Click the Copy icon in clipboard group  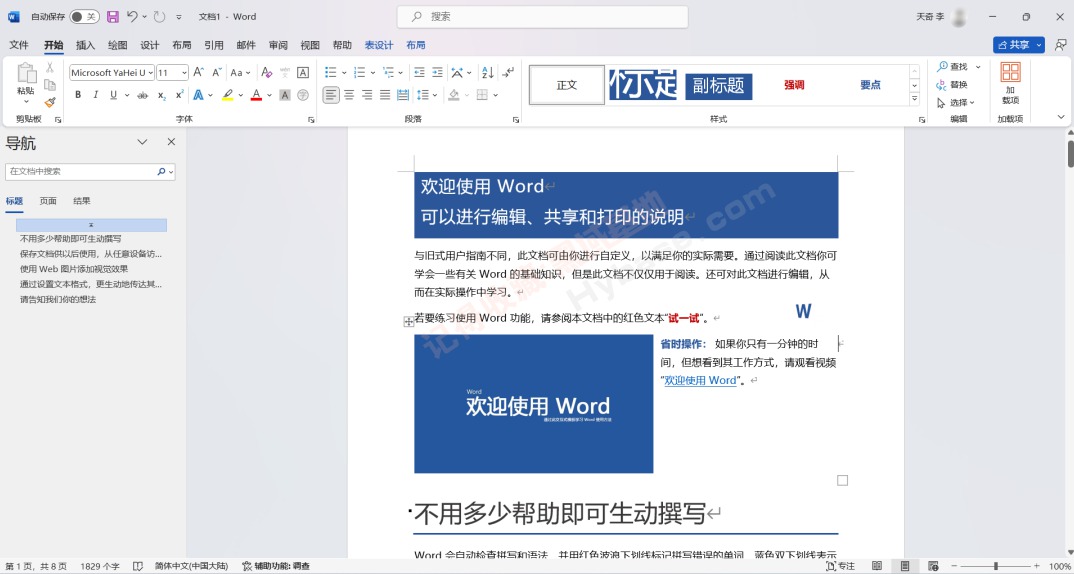[50, 85]
